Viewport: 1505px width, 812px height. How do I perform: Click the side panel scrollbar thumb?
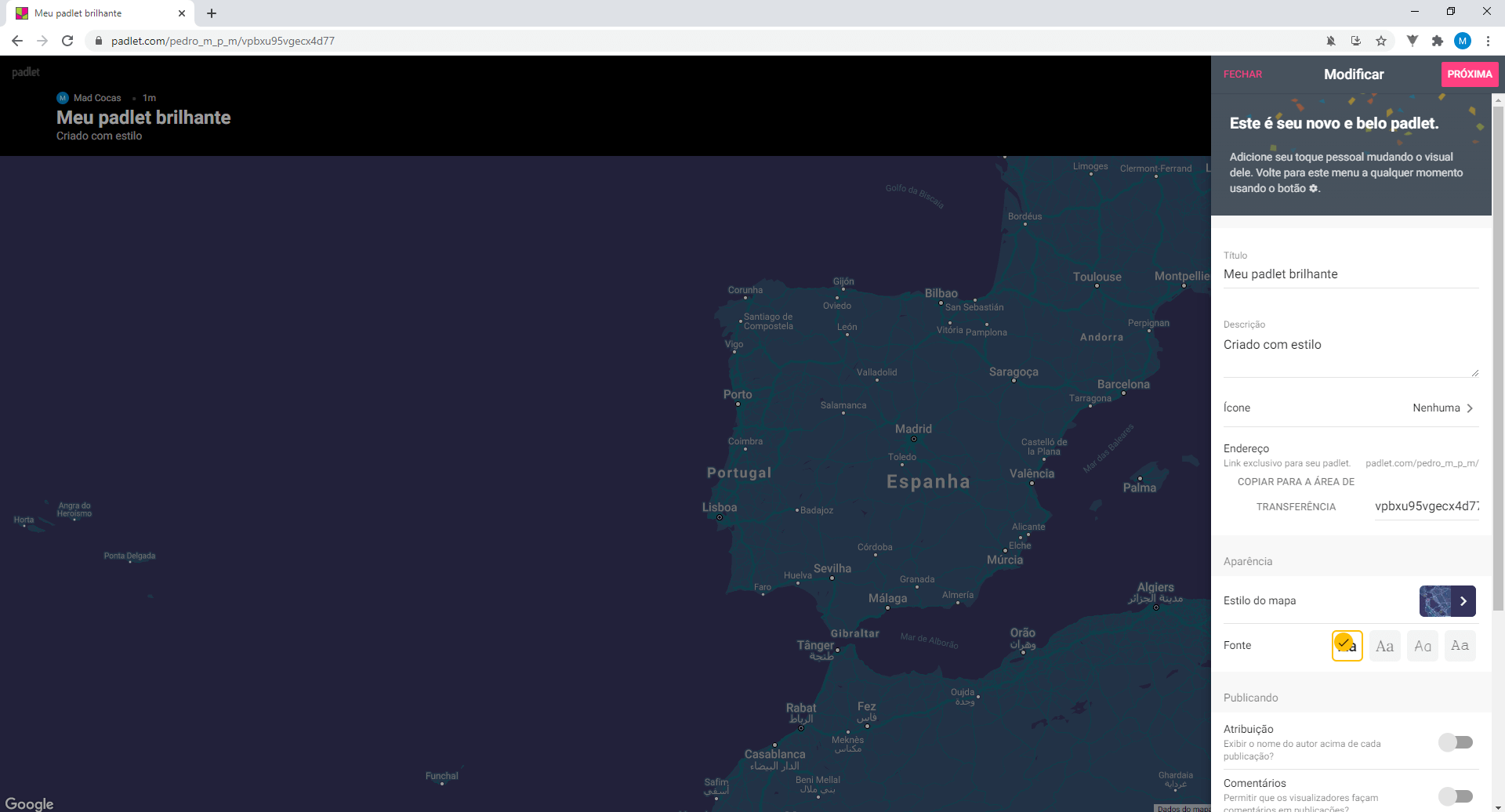1498,357
